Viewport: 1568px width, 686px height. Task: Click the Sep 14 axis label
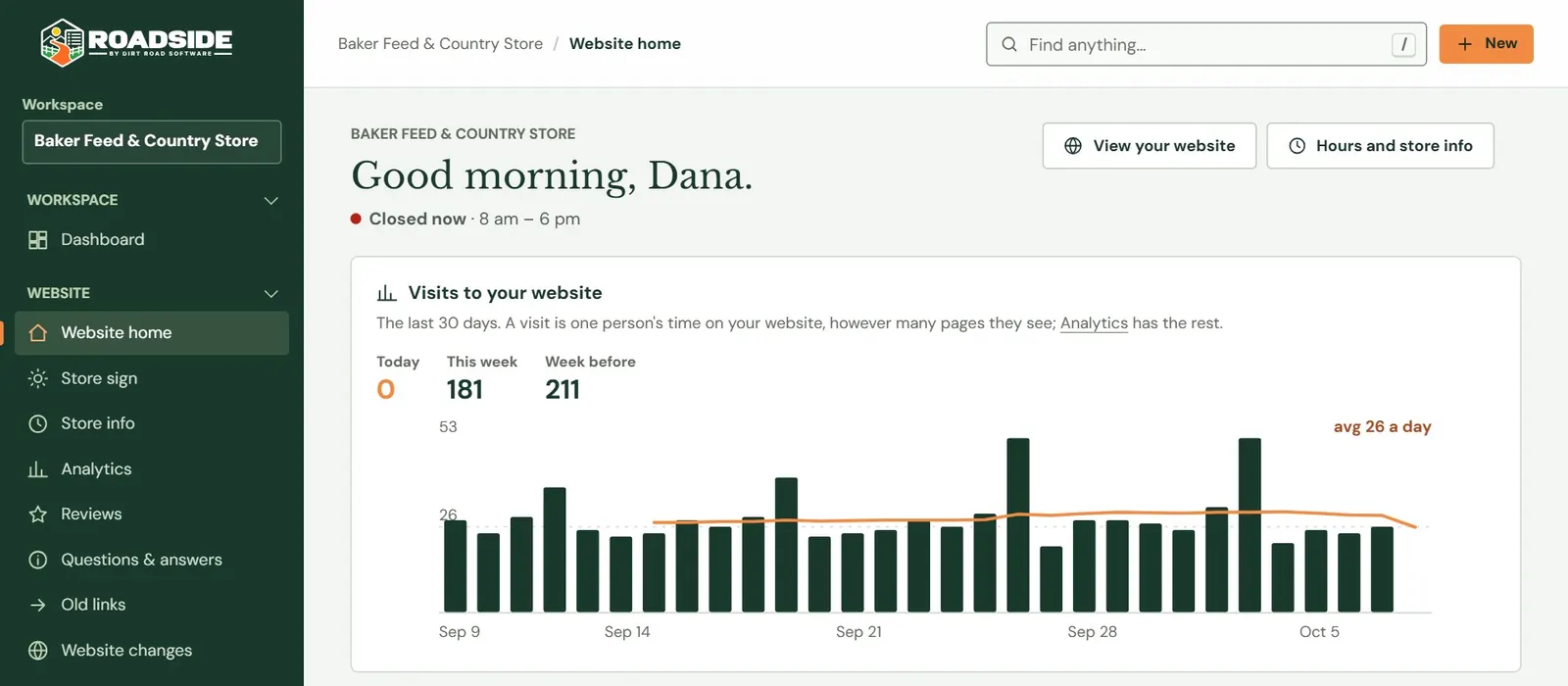[627, 632]
